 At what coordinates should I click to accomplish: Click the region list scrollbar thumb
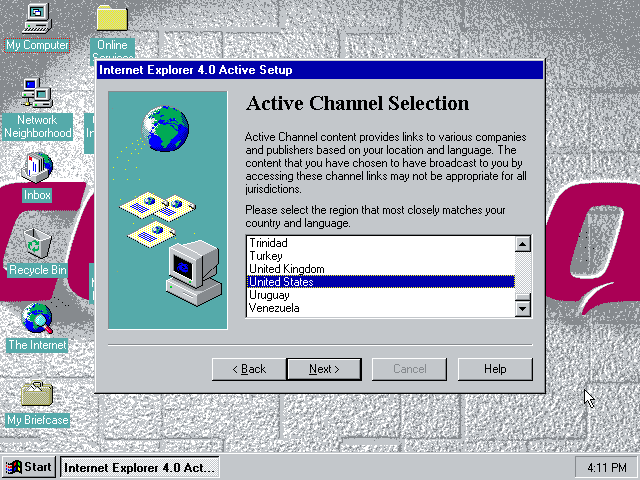(x=523, y=297)
